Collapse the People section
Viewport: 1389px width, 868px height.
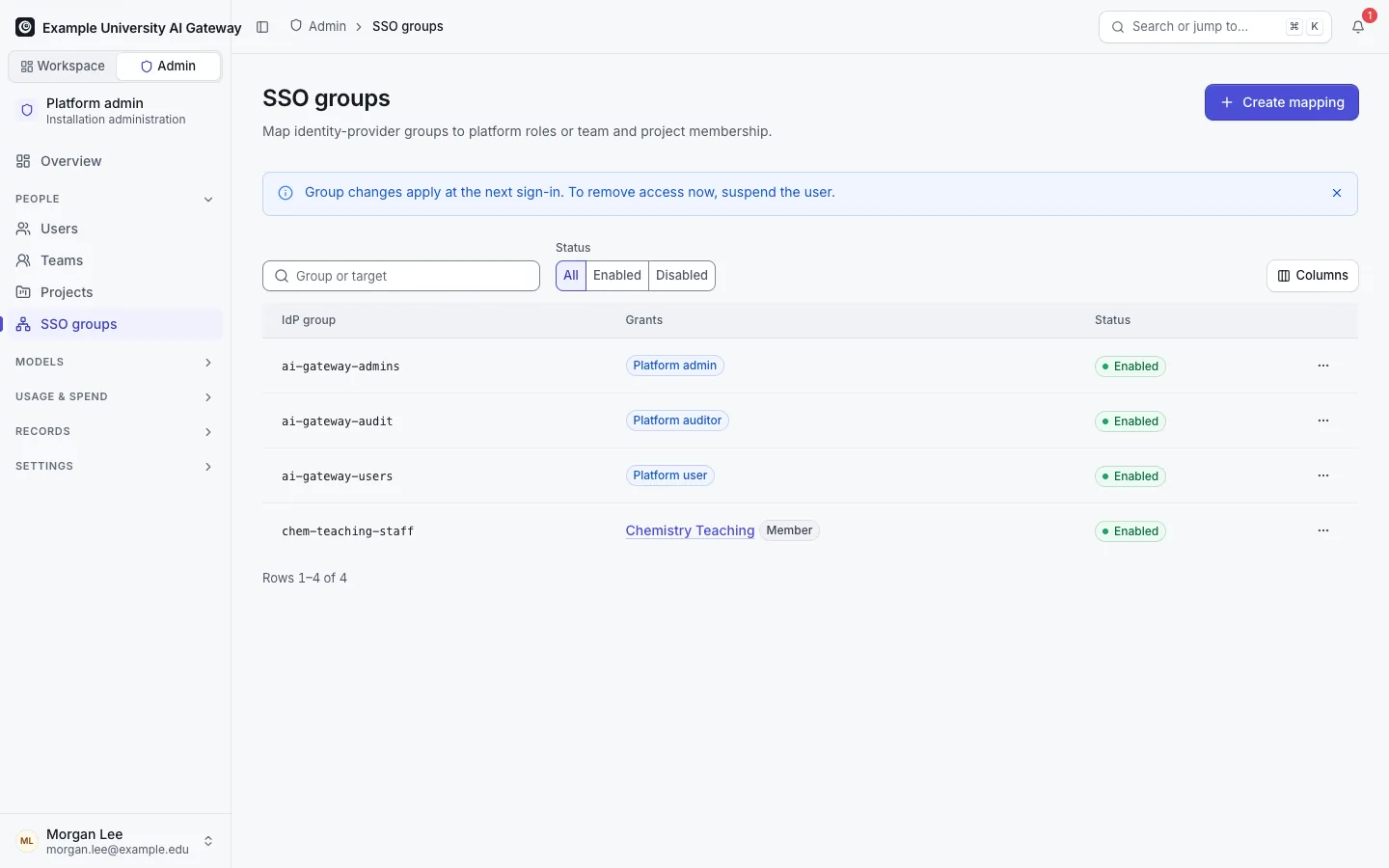[116, 199]
